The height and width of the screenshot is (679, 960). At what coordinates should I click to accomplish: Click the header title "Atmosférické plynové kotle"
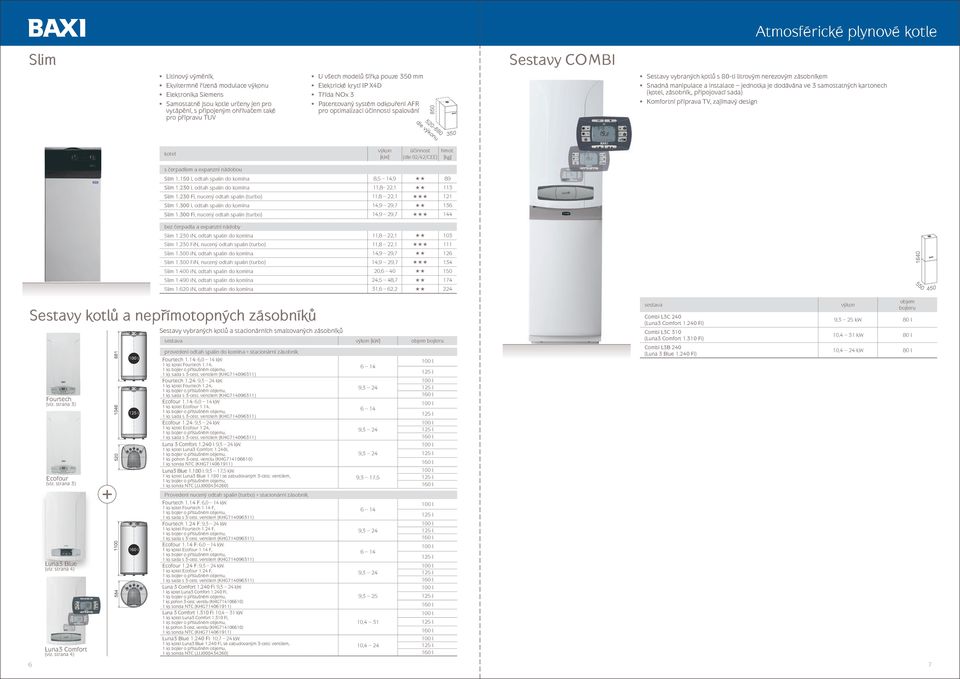tap(846, 31)
